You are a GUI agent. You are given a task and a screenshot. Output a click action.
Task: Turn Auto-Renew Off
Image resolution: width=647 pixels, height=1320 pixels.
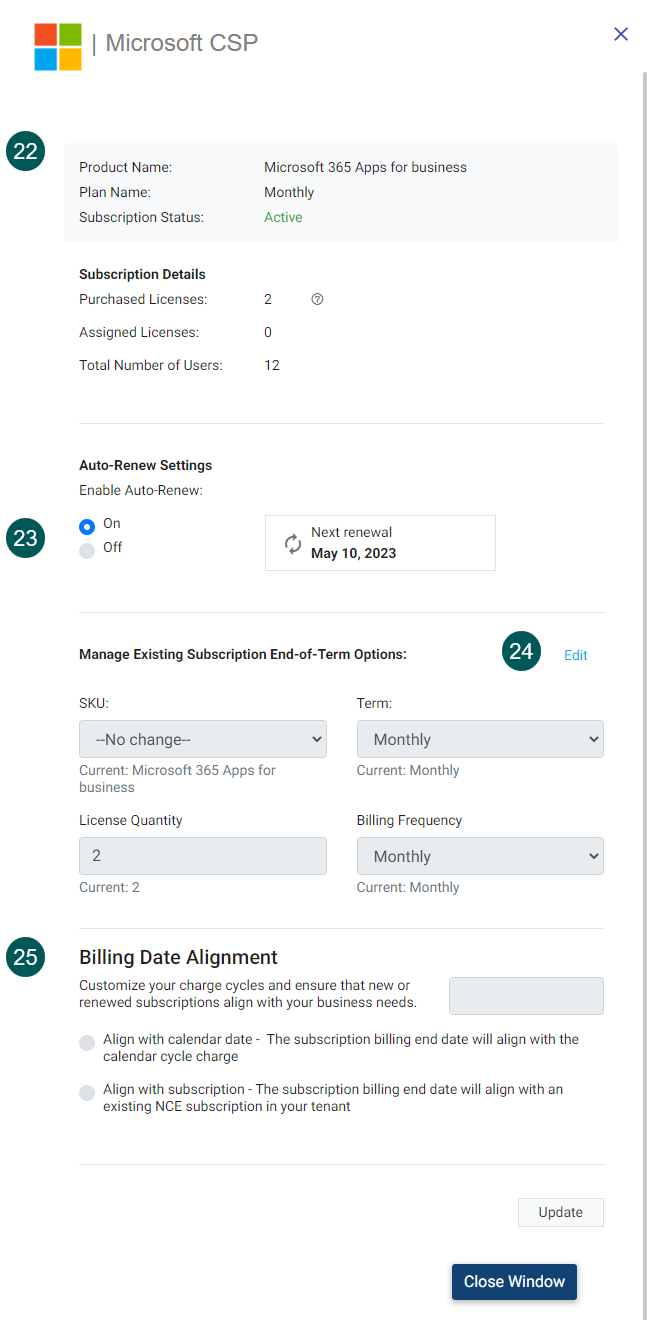tap(87, 550)
